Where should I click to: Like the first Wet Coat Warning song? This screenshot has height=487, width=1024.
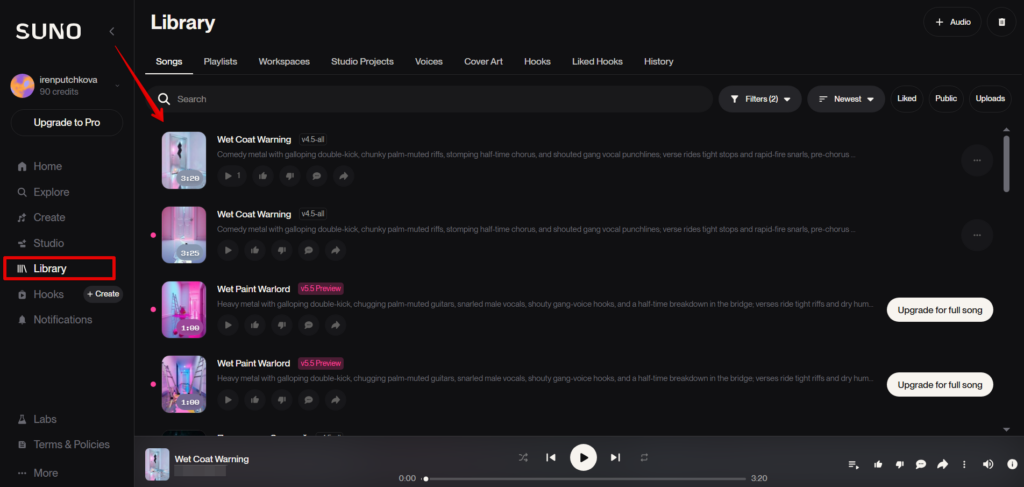click(x=263, y=176)
